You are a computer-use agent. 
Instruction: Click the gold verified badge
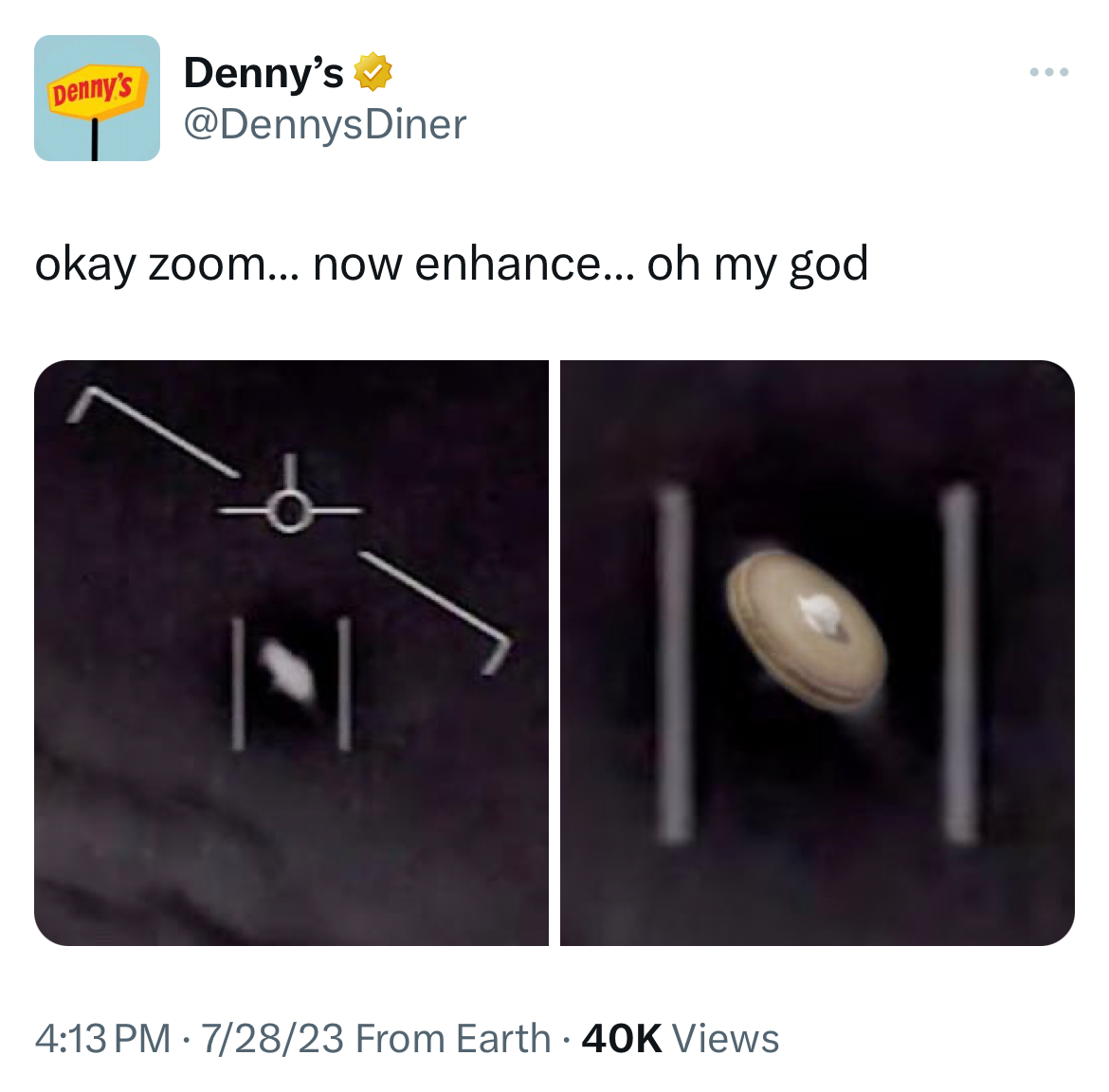(x=373, y=72)
